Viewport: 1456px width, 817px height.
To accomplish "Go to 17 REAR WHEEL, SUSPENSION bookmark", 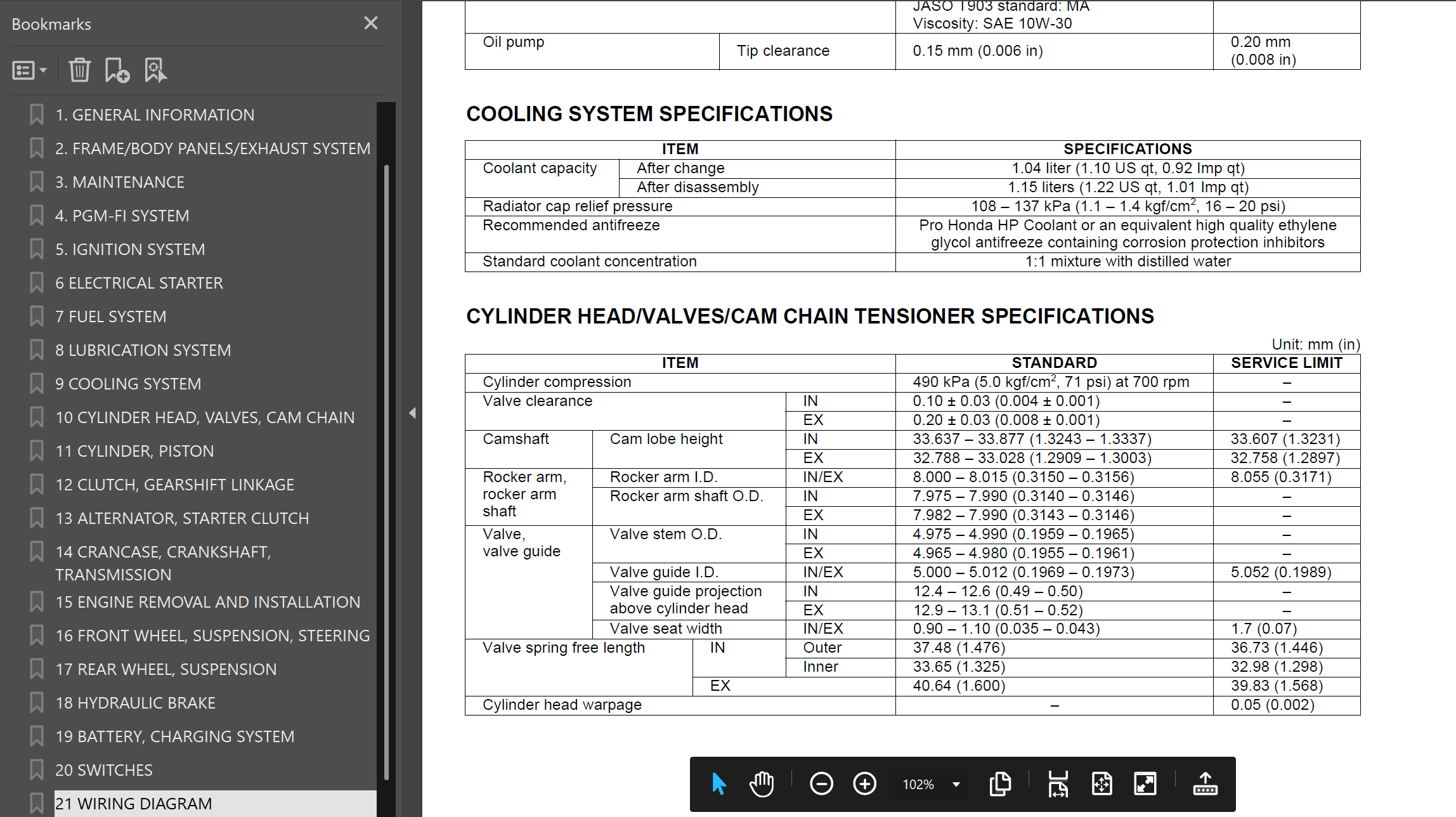I will [166, 669].
